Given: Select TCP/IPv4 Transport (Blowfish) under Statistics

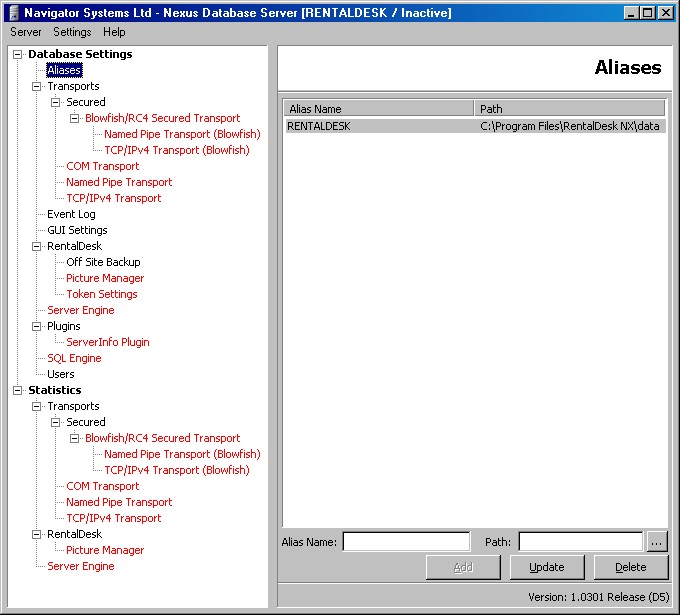Looking at the screenshot, I should (x=177, y=471).
